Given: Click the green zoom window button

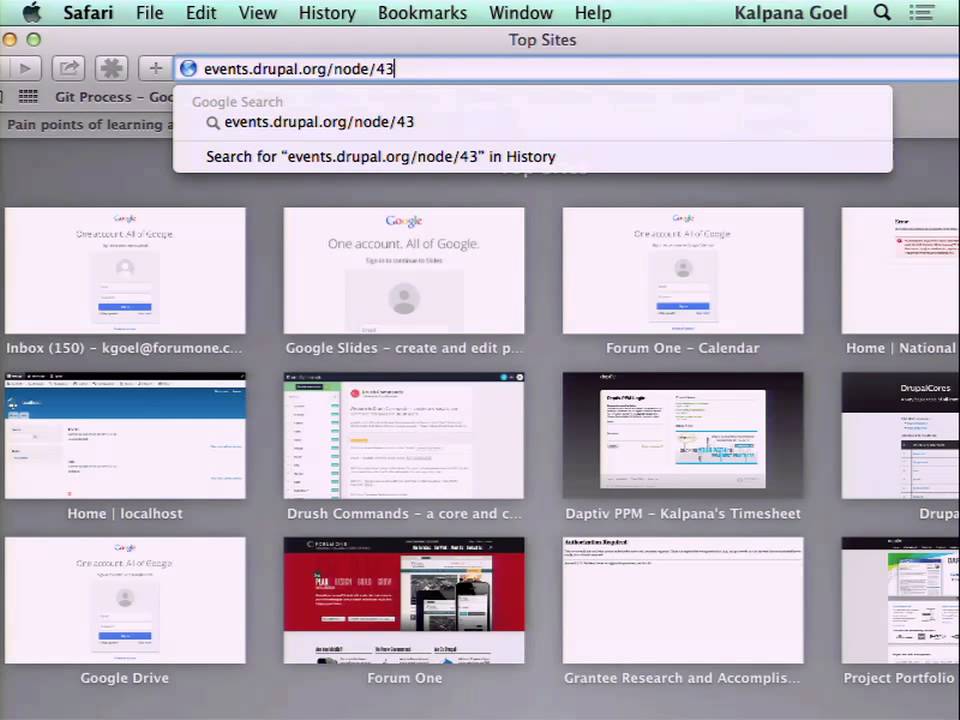Looking at the screenshot, I should click(34, 40).
